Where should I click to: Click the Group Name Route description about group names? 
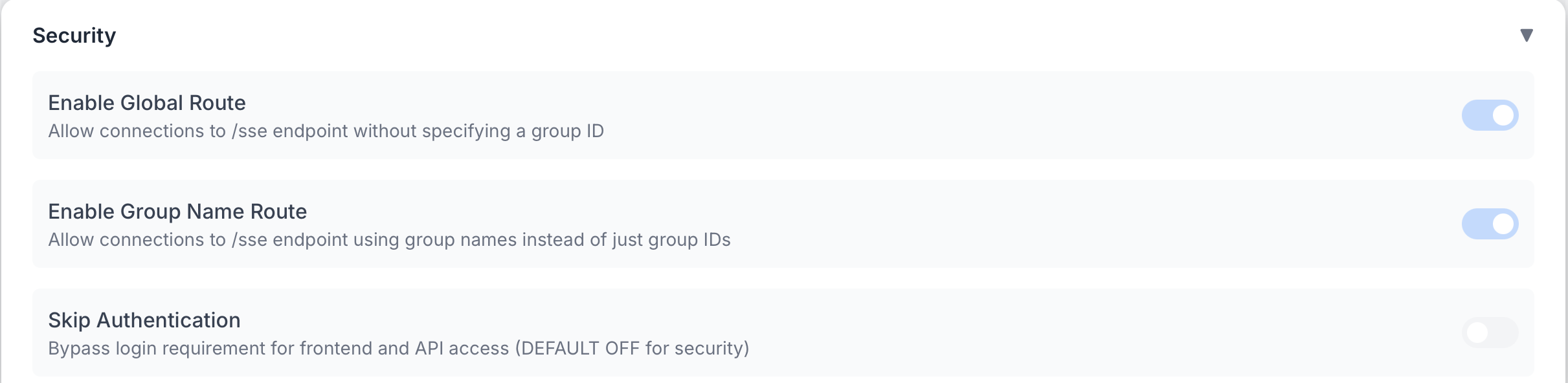point(389,240)
